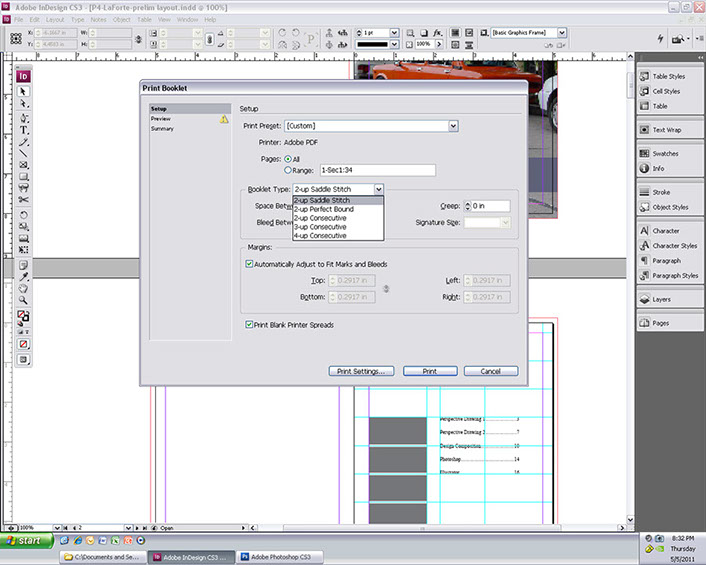706x565 pixels.
Task: Select the Zoom tool magnifier
Action: click(x=23, y=300)
